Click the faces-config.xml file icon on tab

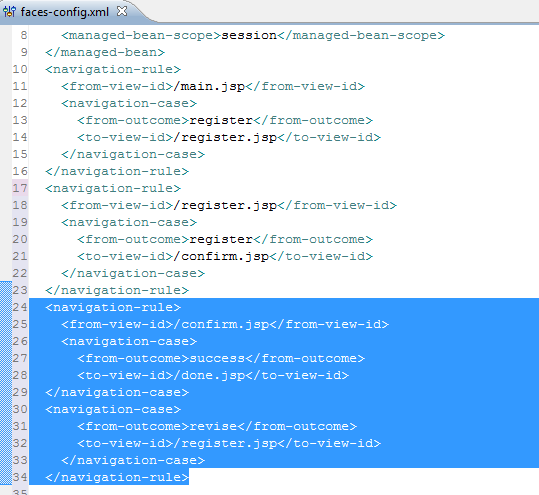pos(9,11)
